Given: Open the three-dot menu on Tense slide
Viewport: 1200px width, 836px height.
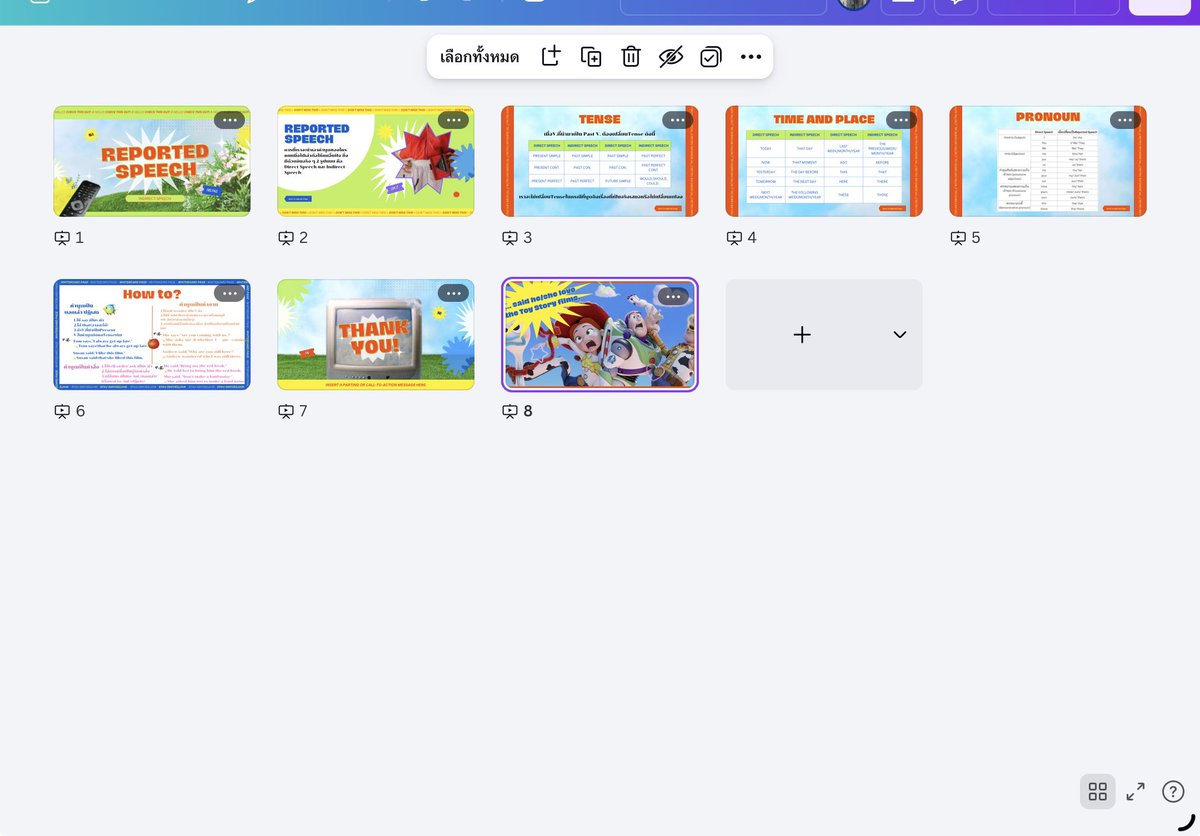Looking at the screenshot, I should [677, 120].
